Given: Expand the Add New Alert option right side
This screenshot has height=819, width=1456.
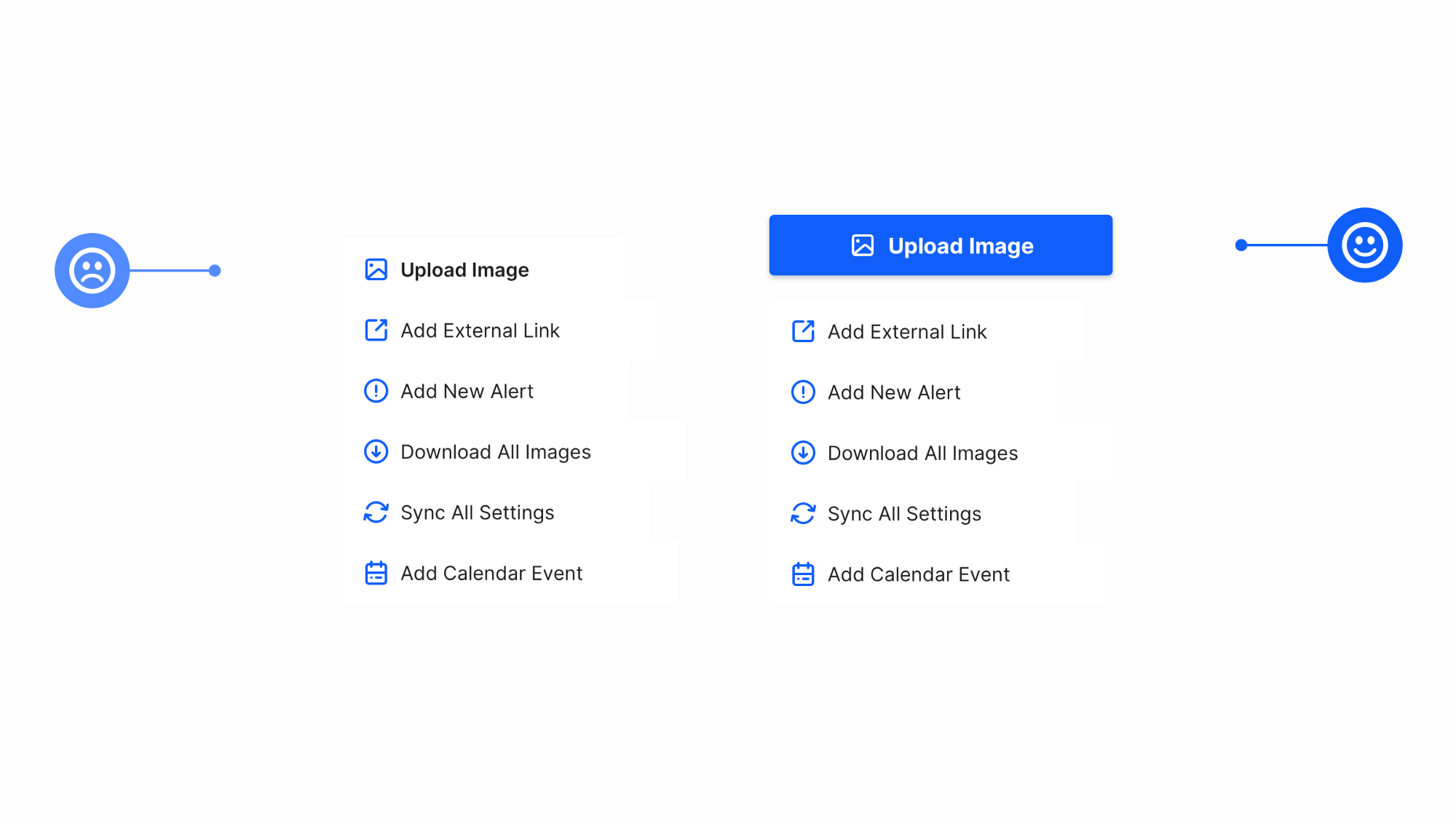Looking at the screenshot, I should tap(895, 392).
